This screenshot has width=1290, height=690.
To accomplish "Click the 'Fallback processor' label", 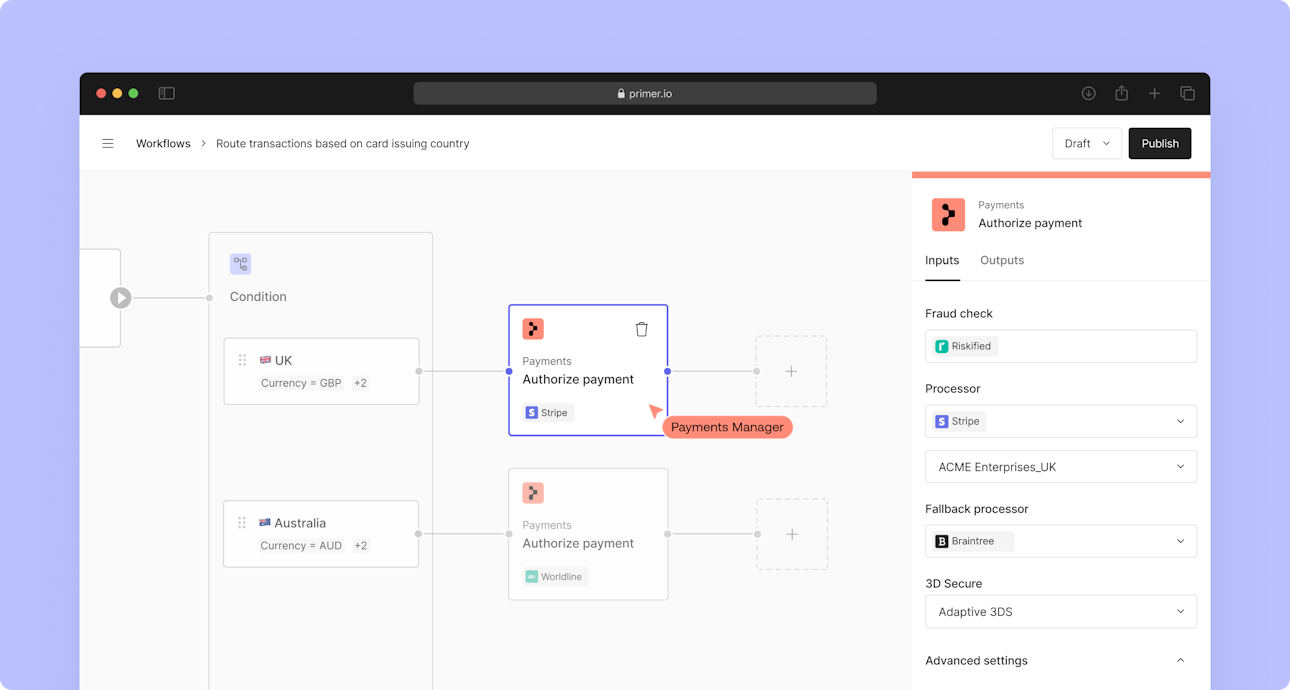I will (977, 509).
